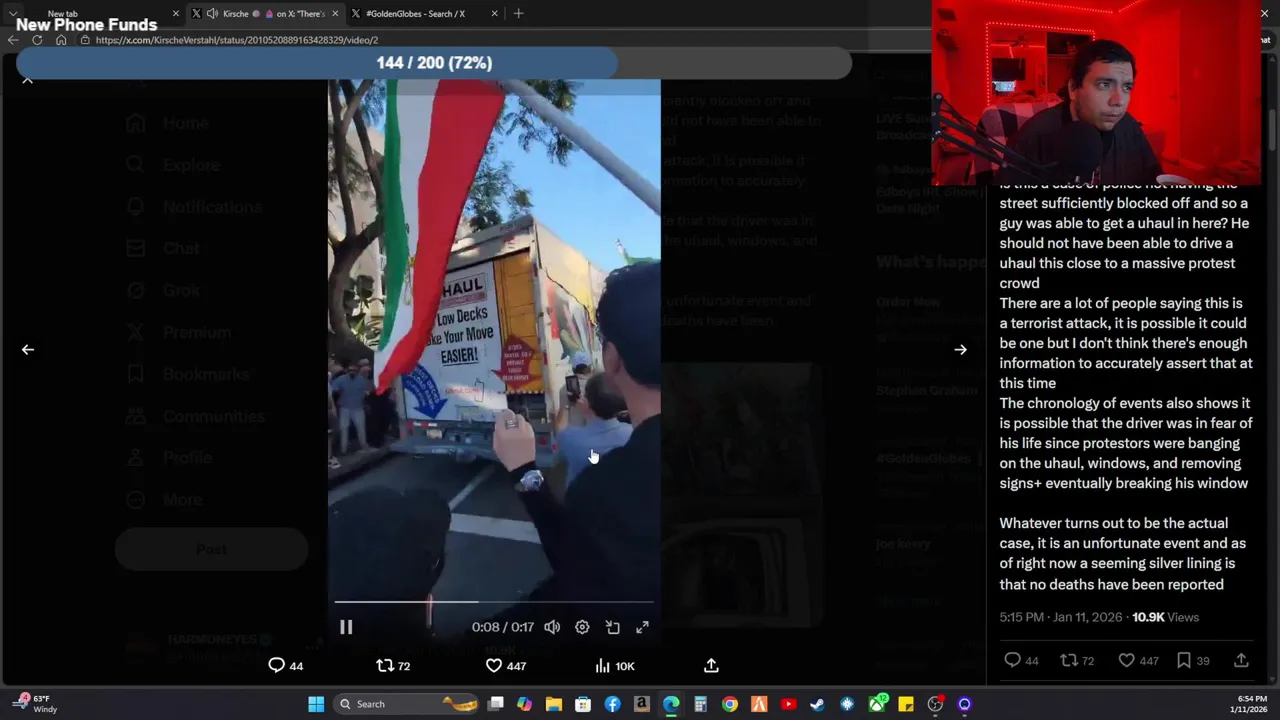Go to next media with right arrow

(960, 349)
